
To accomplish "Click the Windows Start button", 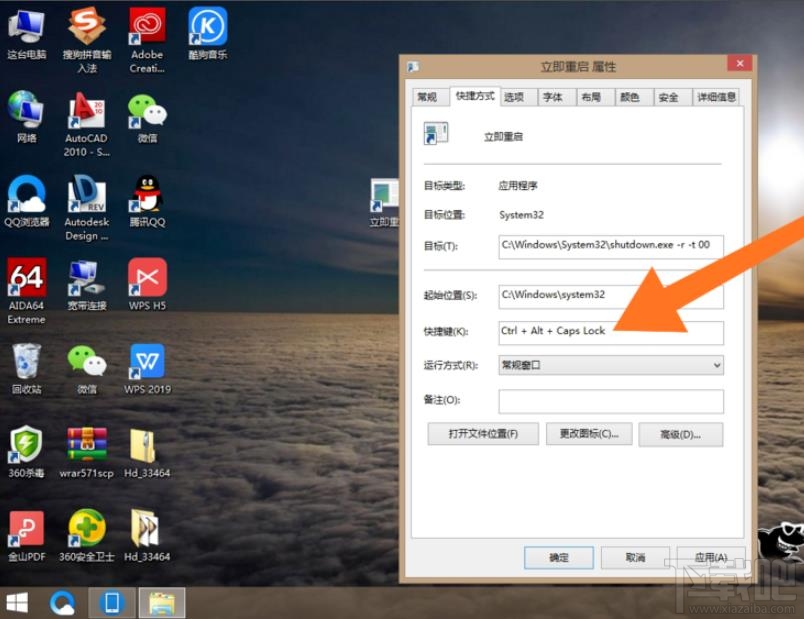I will [15, 604].
